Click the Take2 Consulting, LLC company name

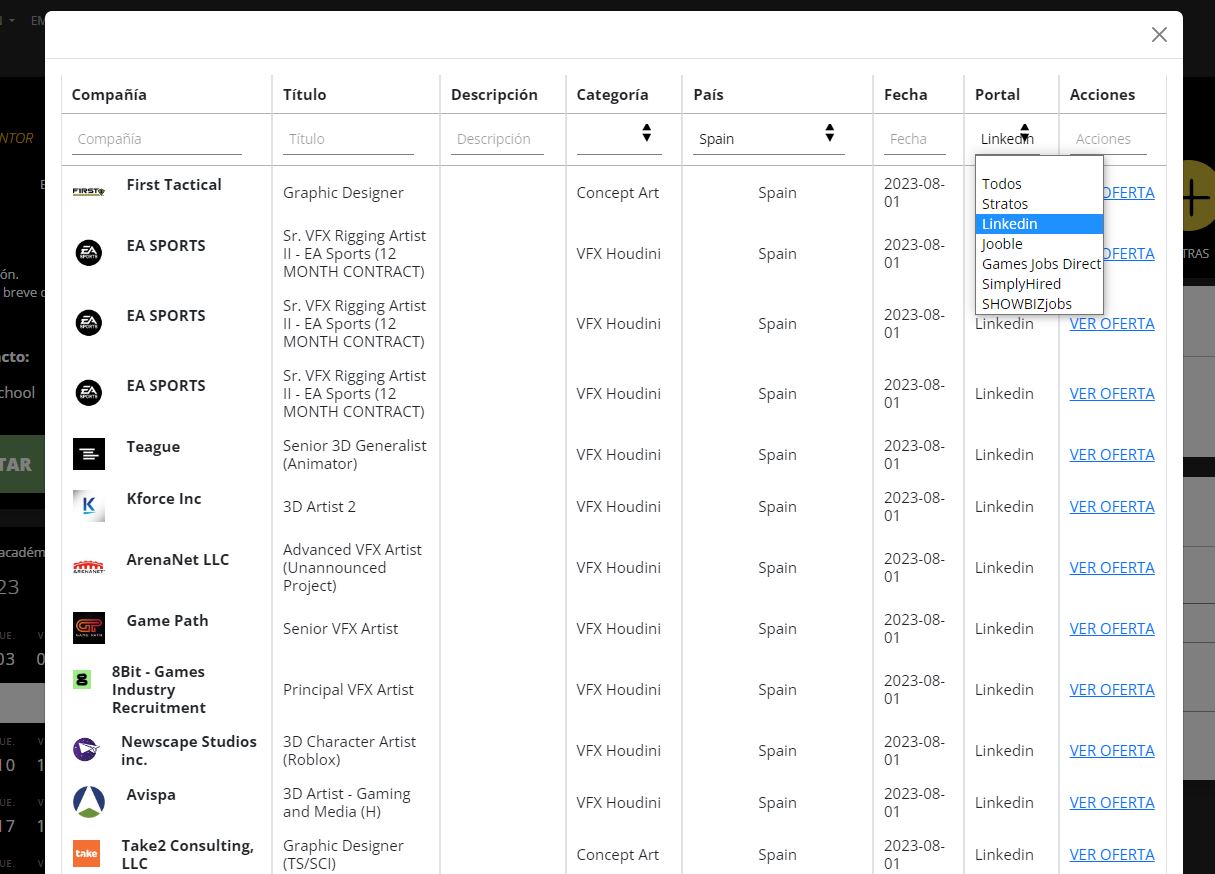(x=188, y=854)
